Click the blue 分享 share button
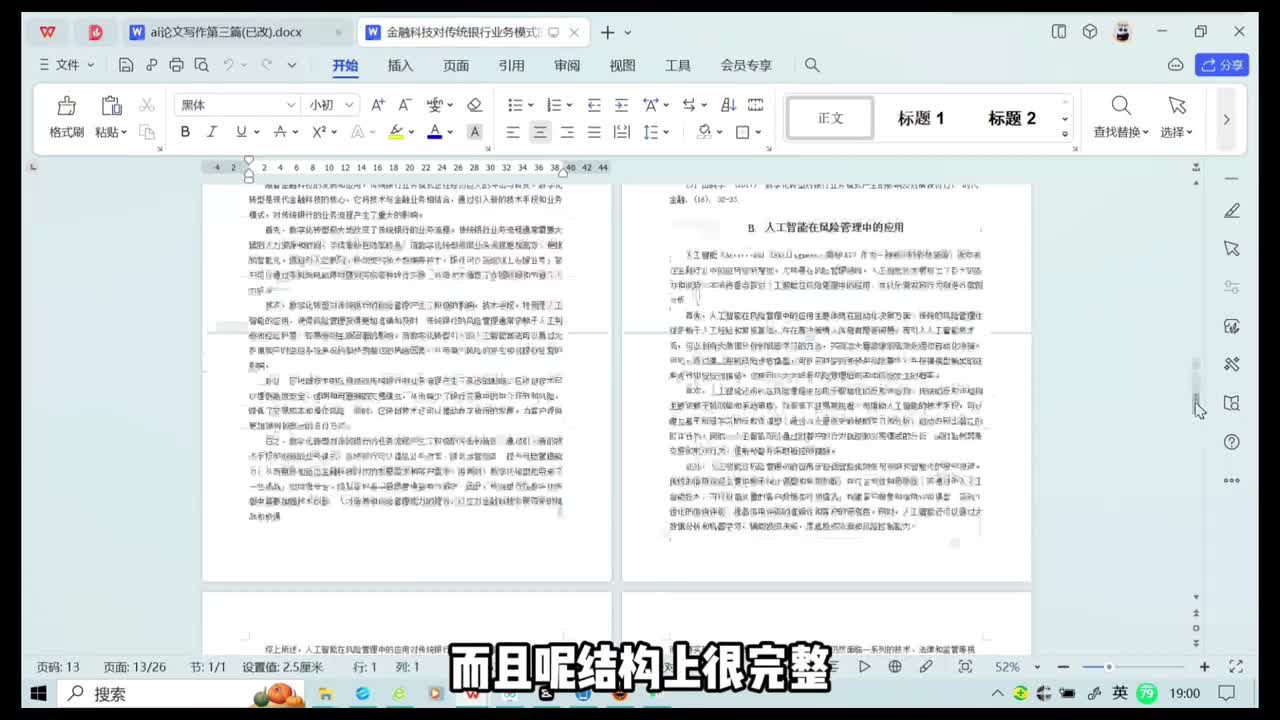Screen dimensions: 1280x720 (1222, 65)
